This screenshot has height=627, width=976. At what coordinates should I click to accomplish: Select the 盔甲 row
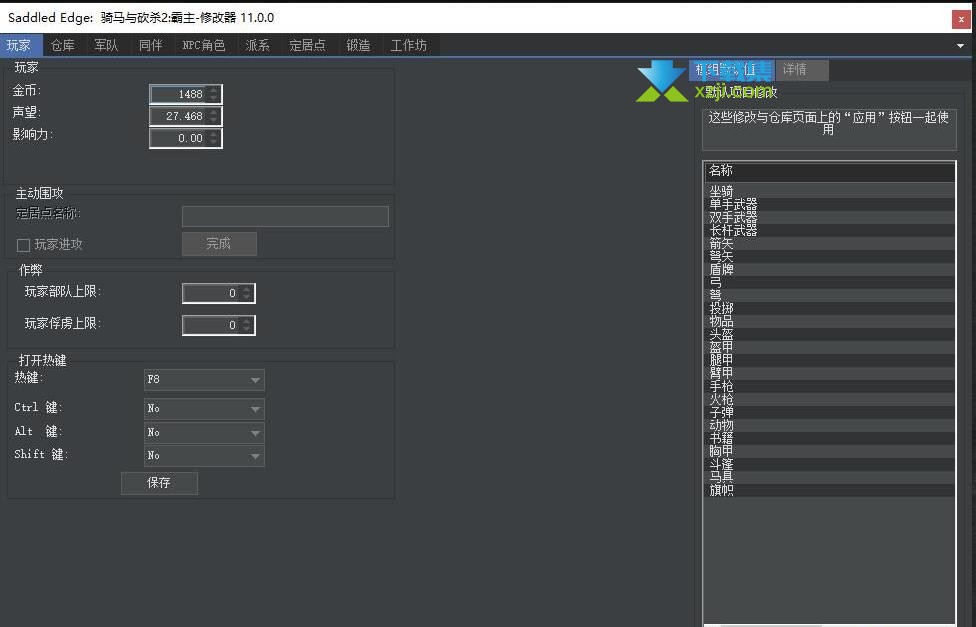pos(830,347)
